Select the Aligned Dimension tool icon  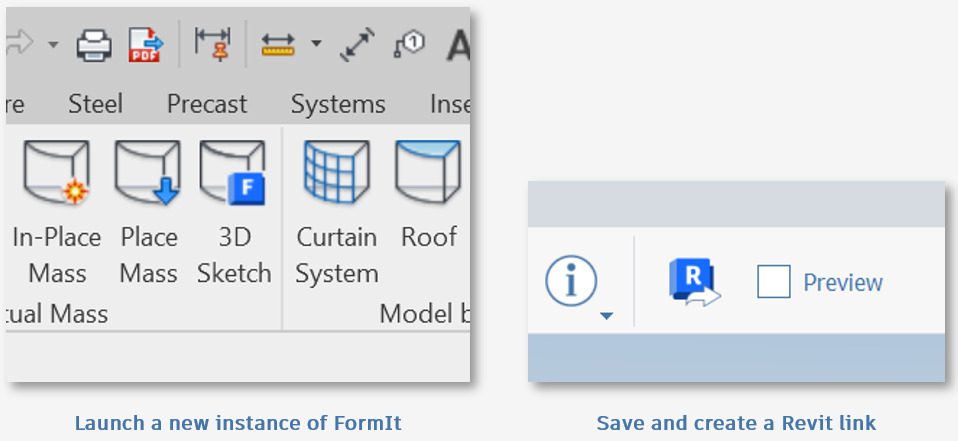[357, 46]
